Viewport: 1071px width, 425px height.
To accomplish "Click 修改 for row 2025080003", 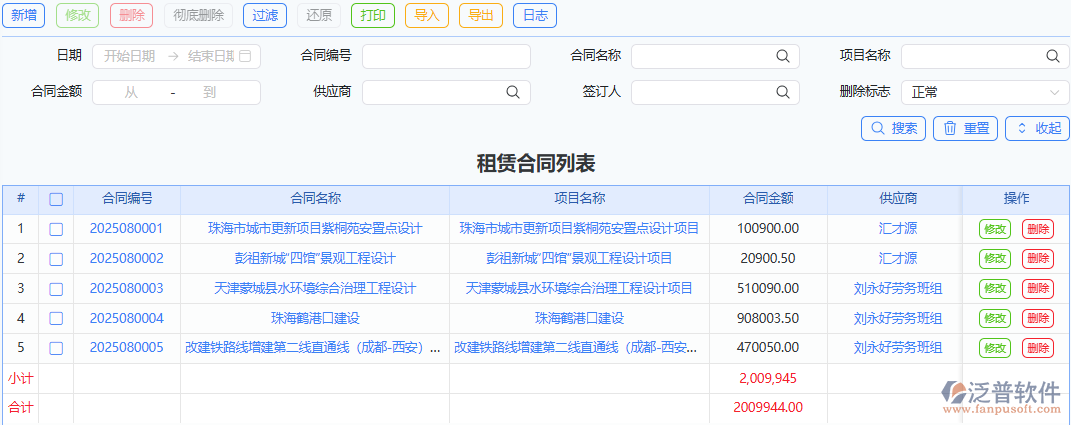I will (x=994, y=289).
